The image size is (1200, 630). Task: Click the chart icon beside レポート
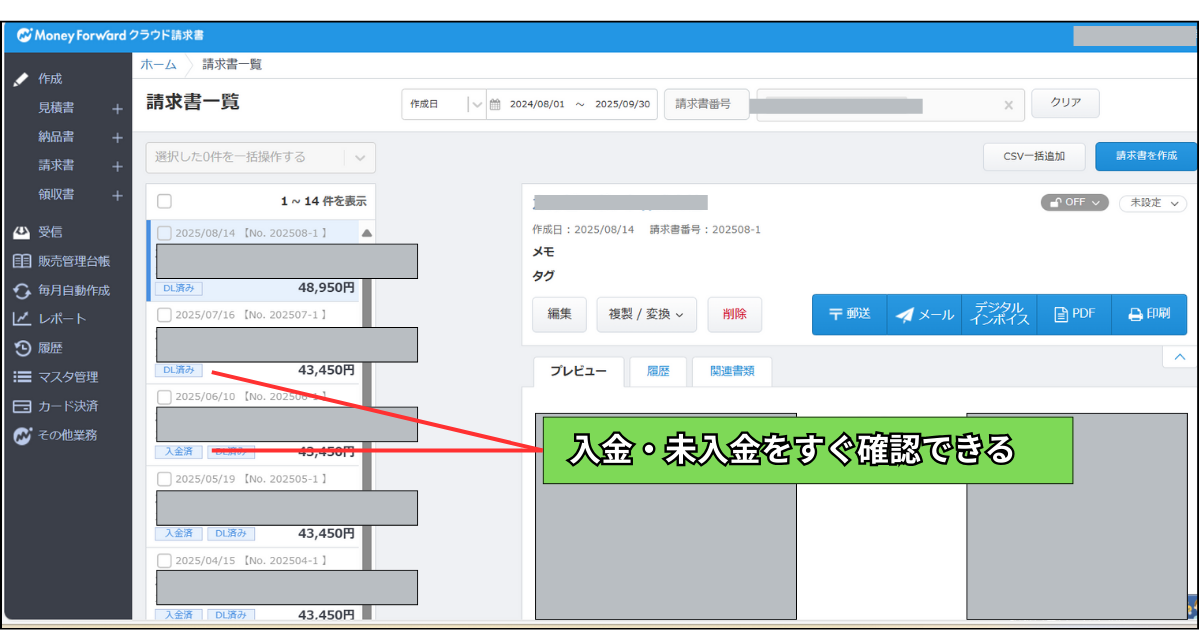pyautogui.click(x=22, y=319)
